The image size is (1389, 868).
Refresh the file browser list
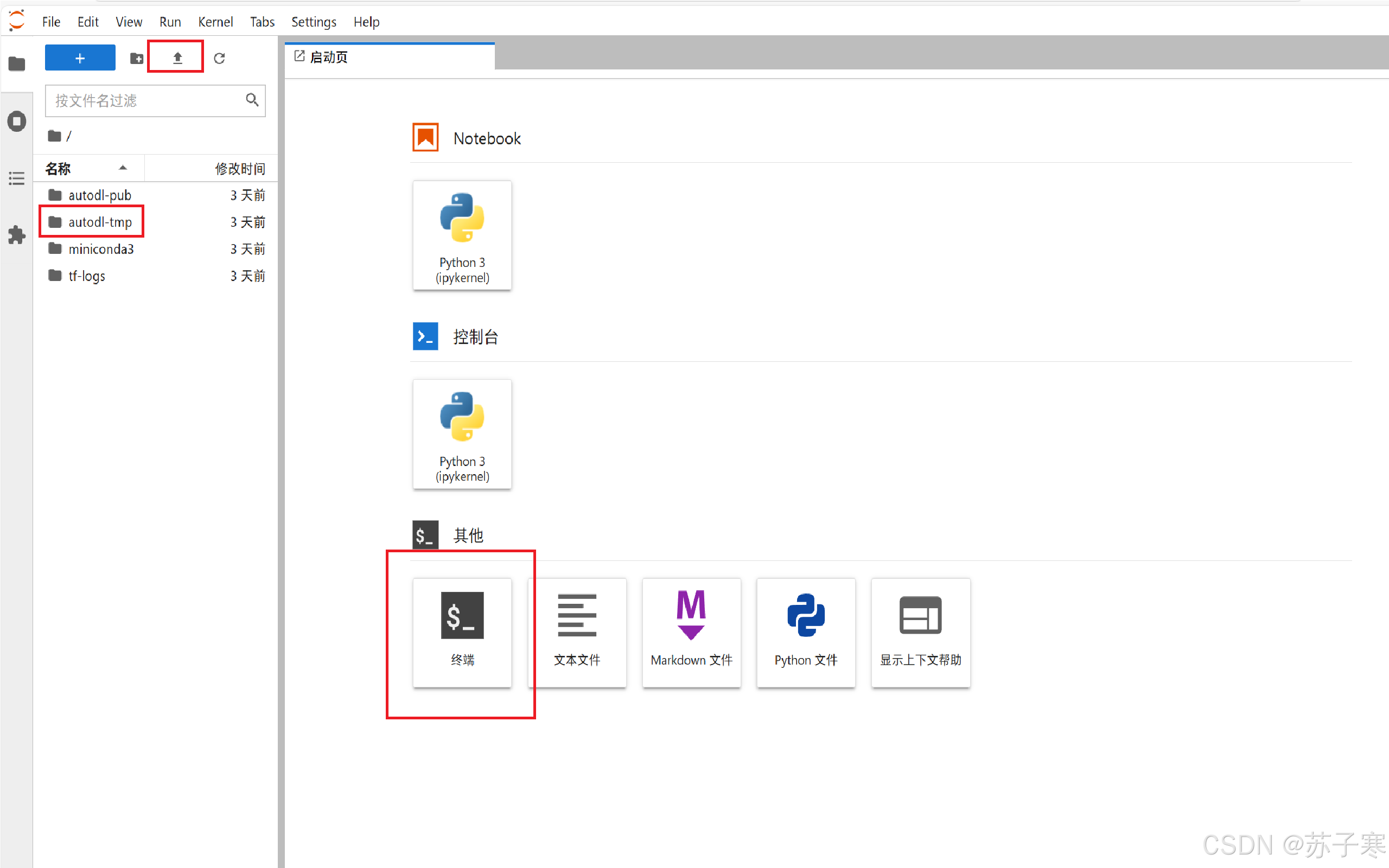click(219, 58)
